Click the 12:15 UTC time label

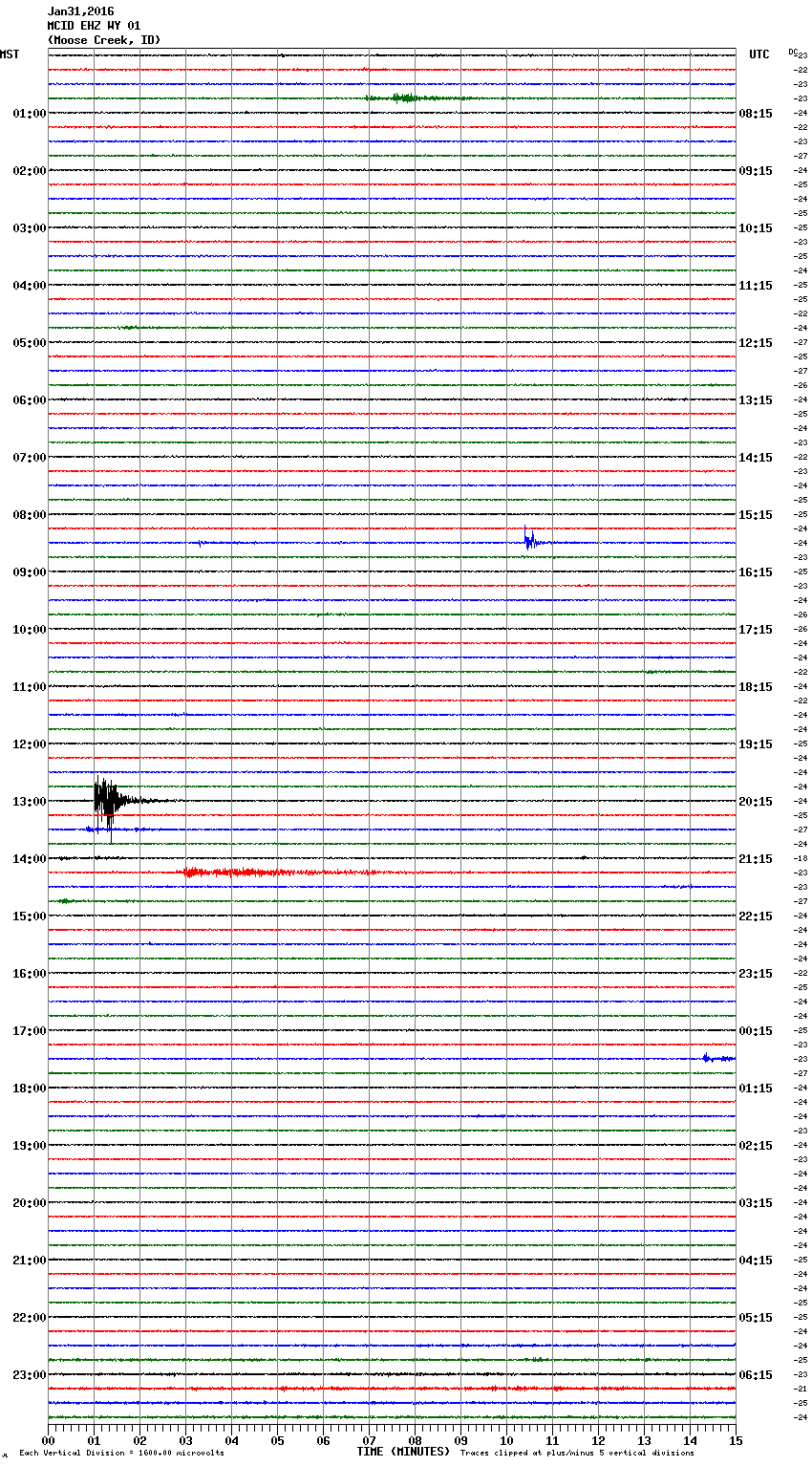tap(756, 343)
